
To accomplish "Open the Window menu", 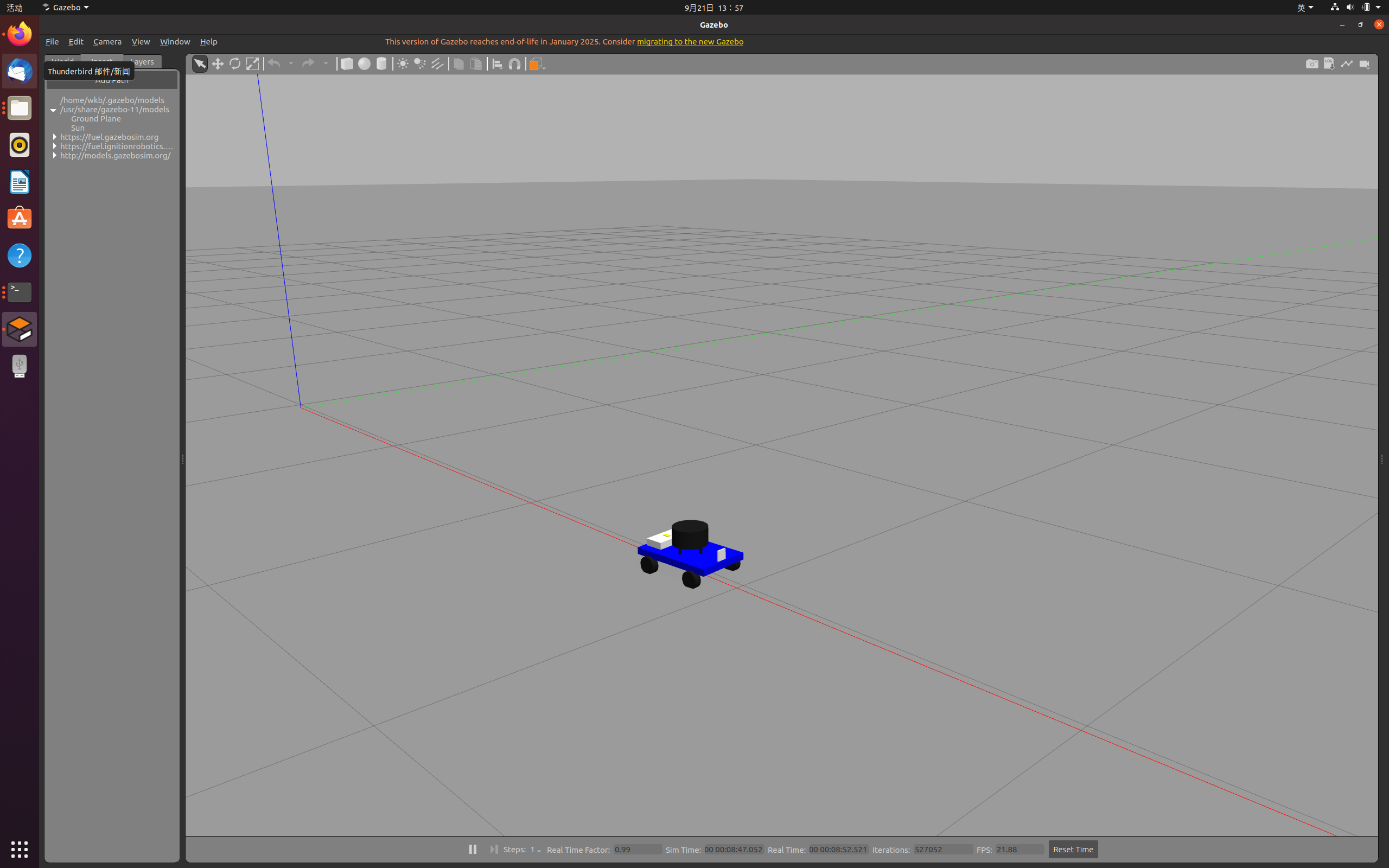I will coord(175,41).
